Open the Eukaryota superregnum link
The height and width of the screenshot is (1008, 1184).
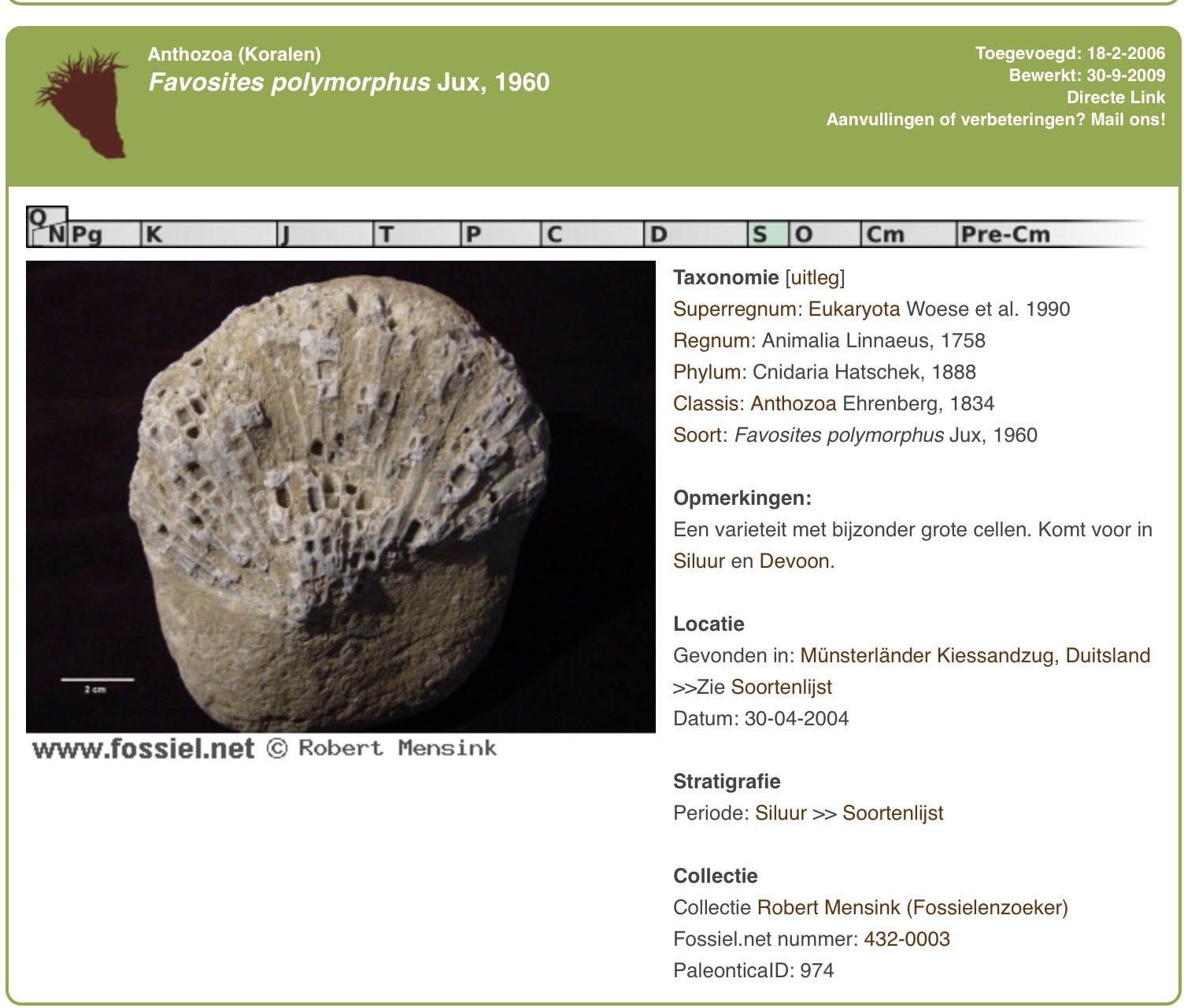point(853,309)
